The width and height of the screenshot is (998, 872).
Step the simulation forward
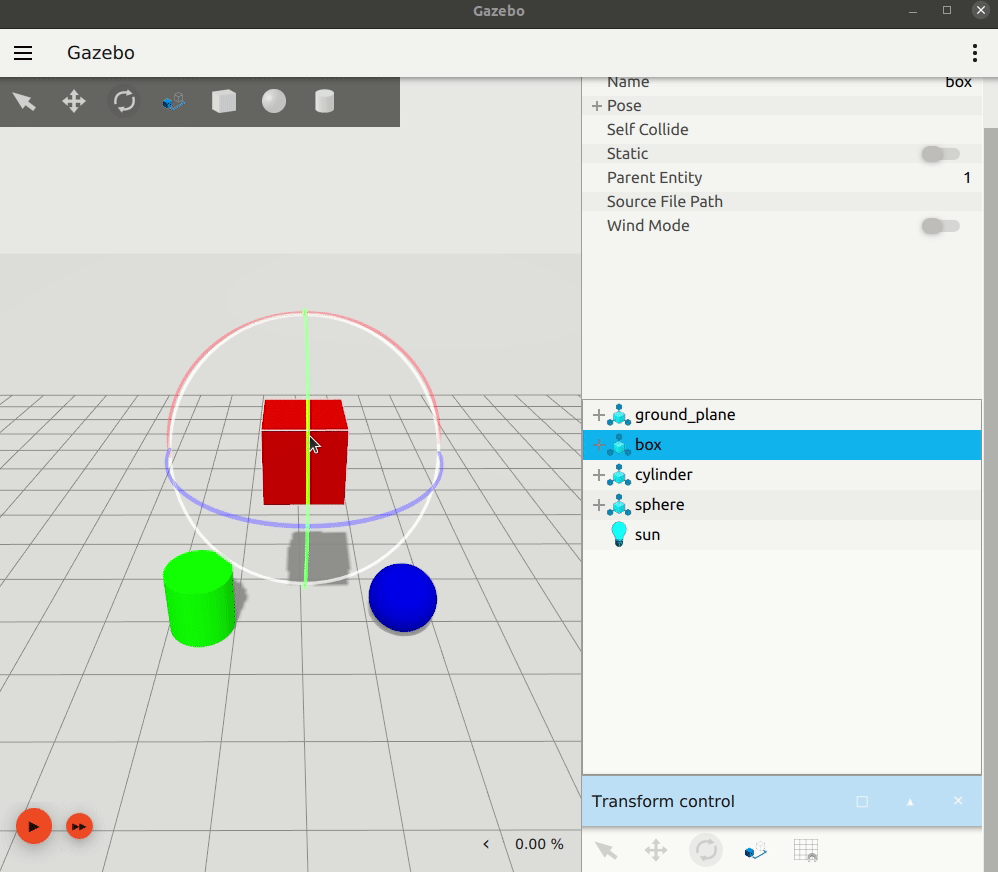point(80,826)
